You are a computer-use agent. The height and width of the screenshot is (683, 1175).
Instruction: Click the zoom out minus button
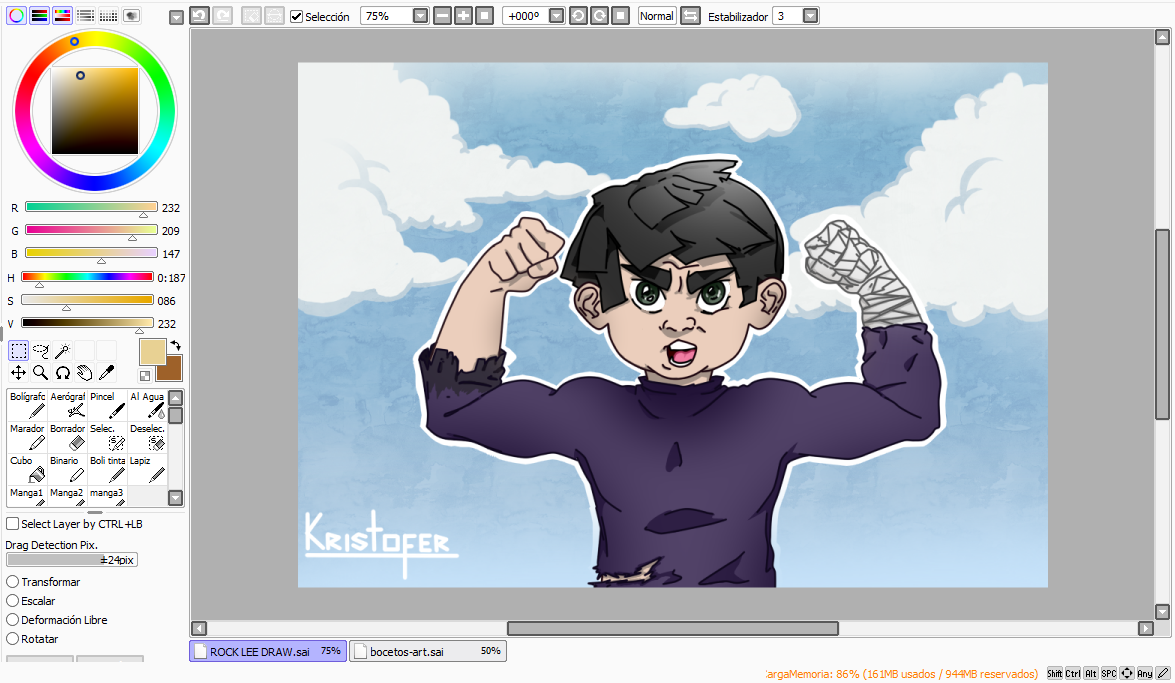(x=442, y=16)
